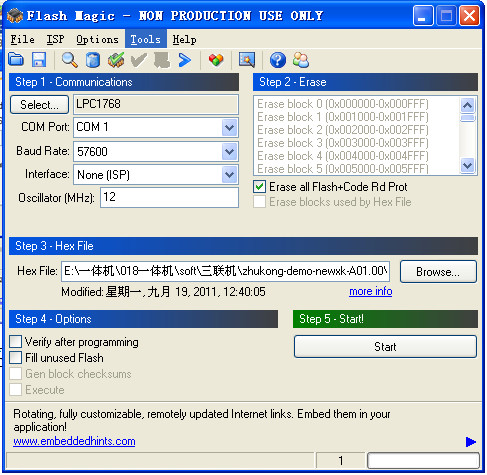
Task: Click the erase list scrollbar thumb
Action: point(467,118)
